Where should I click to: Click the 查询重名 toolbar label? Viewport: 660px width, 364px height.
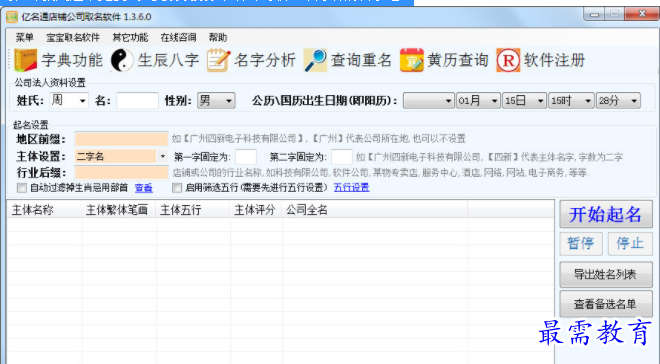[x=362, y=60]
